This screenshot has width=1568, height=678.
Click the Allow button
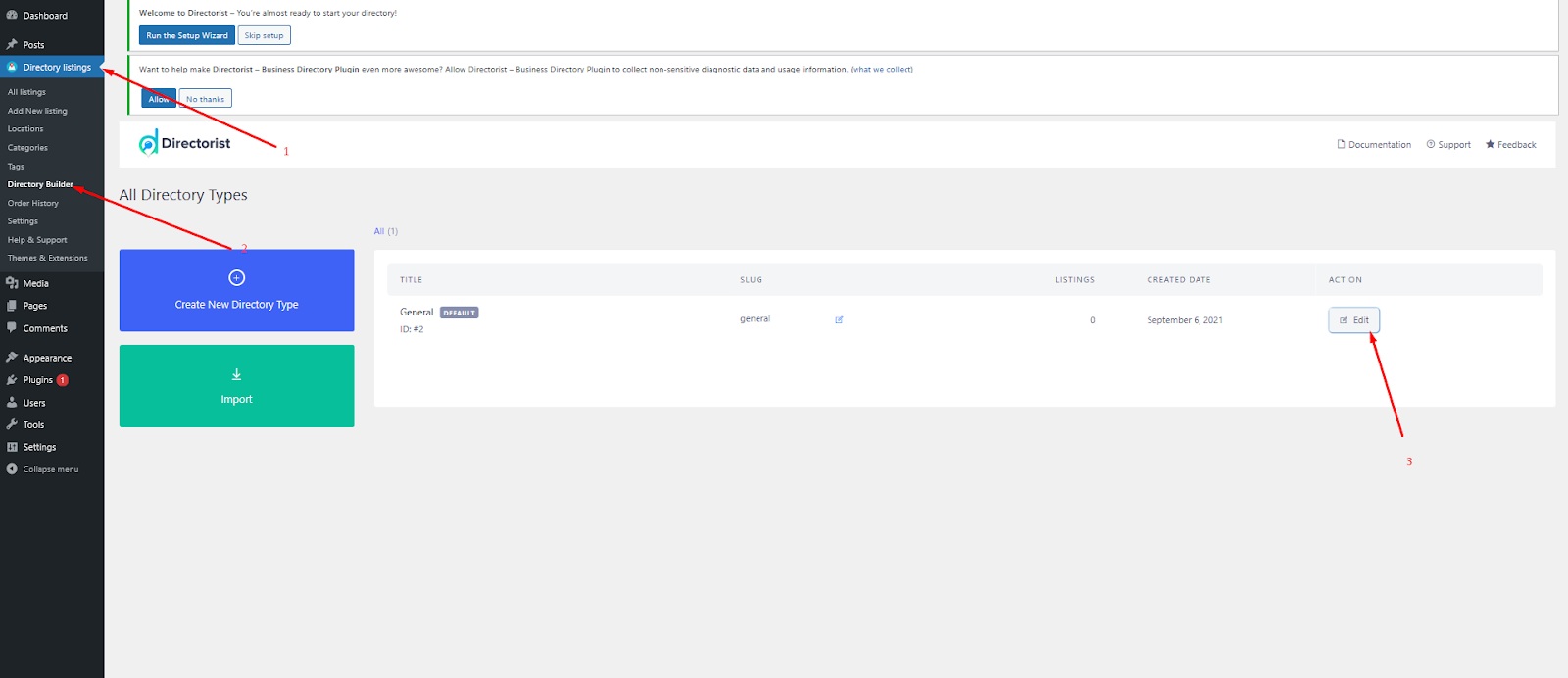coord(159,99)
